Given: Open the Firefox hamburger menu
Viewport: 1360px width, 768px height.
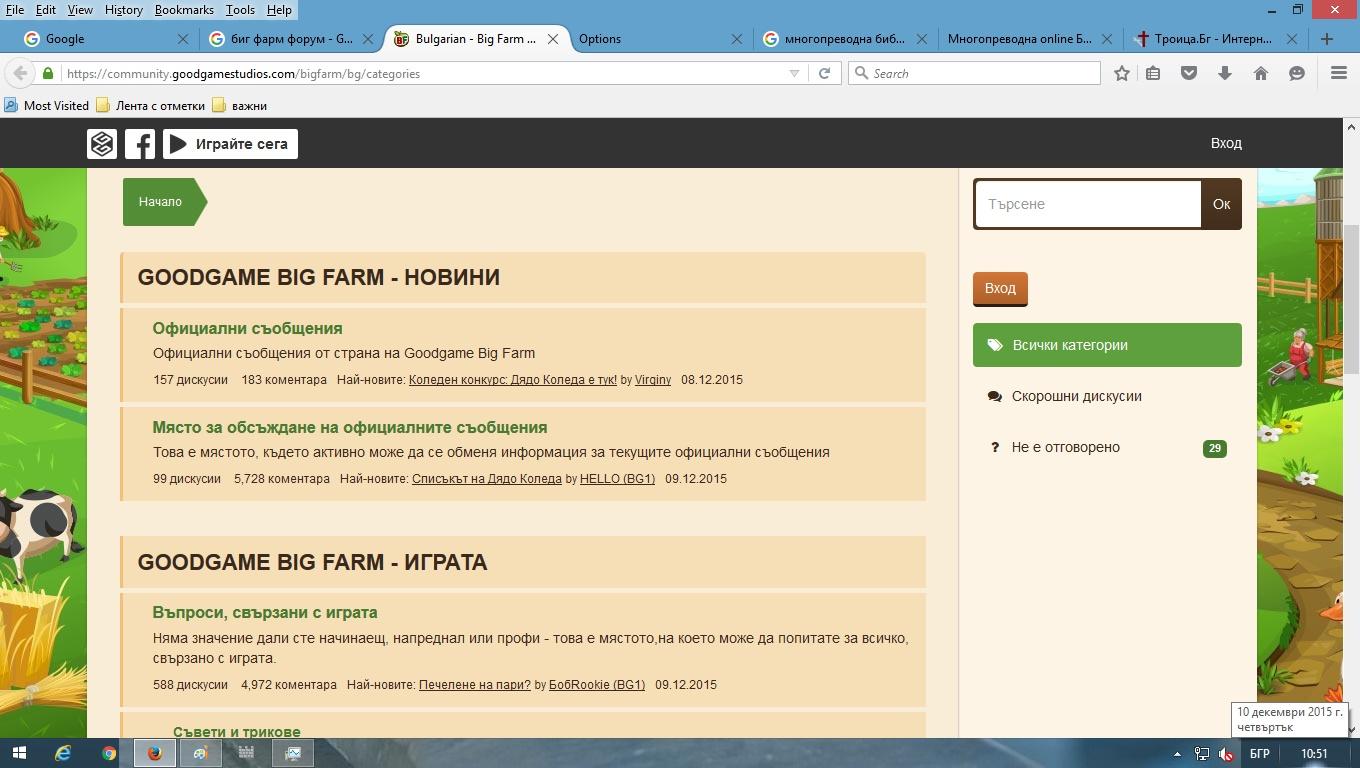Looking at the screenshot, I should 1339,73.
